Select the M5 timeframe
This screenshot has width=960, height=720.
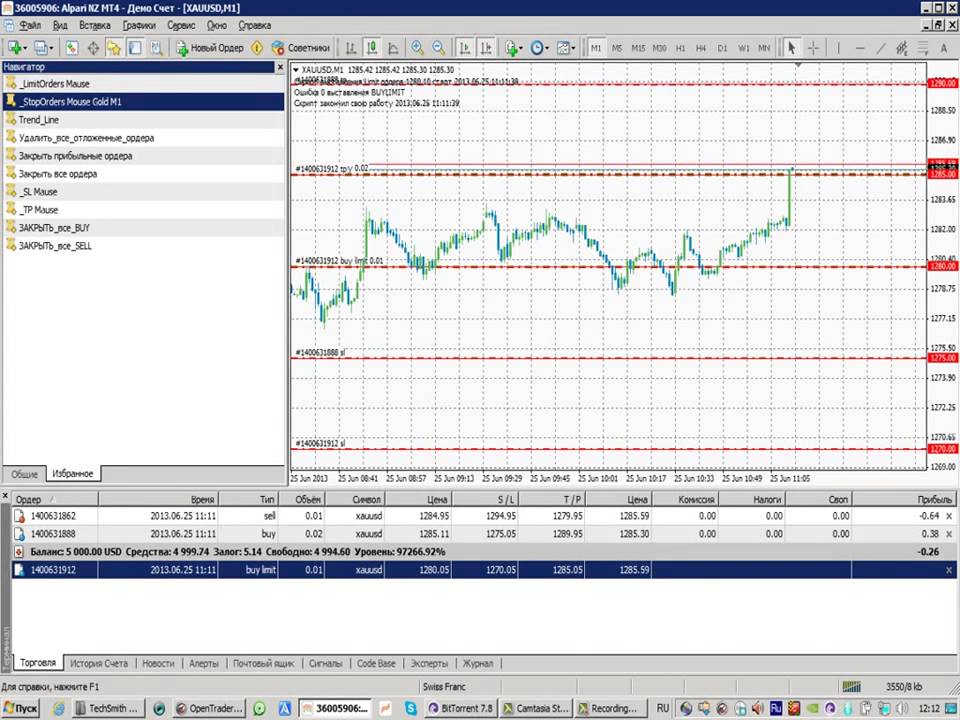(x=617, y=48)
